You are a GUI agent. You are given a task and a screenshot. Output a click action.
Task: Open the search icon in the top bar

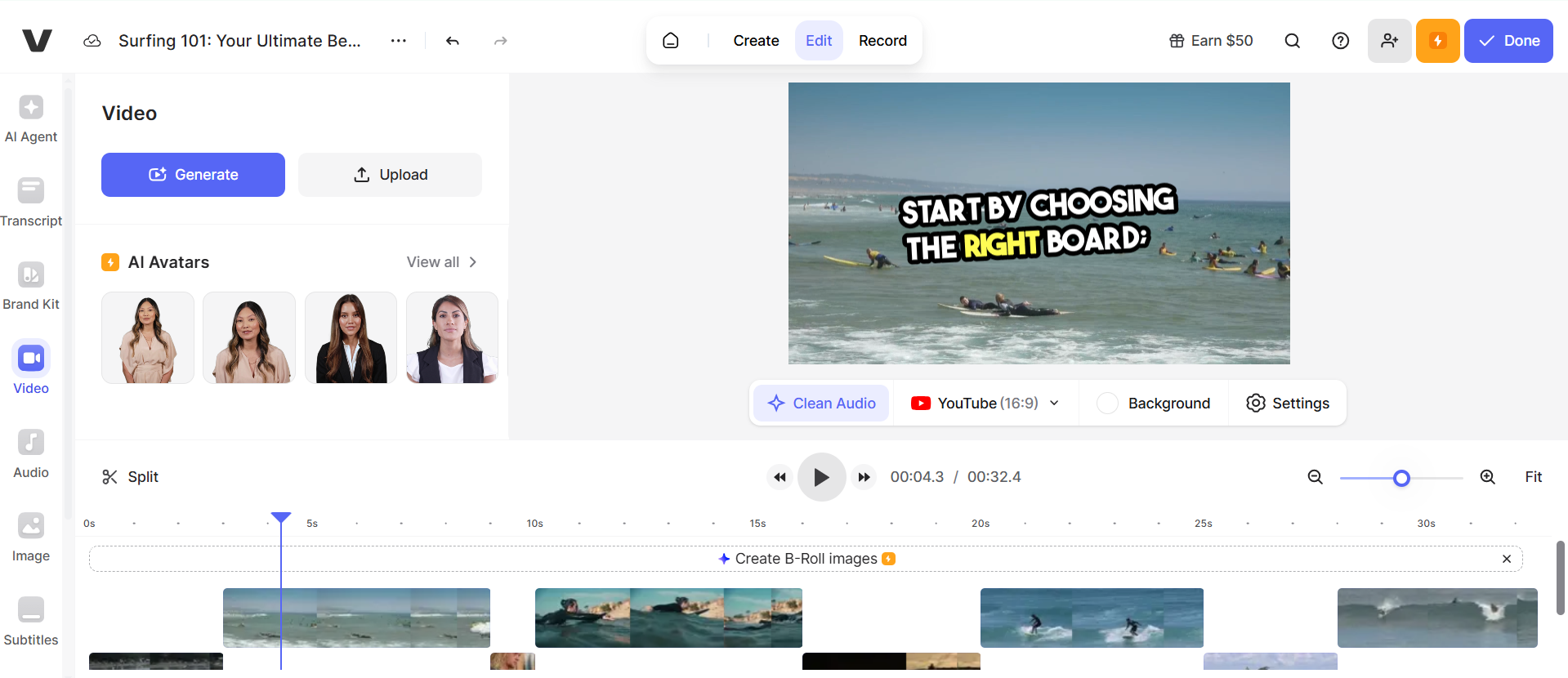(x=1293, y=41)
